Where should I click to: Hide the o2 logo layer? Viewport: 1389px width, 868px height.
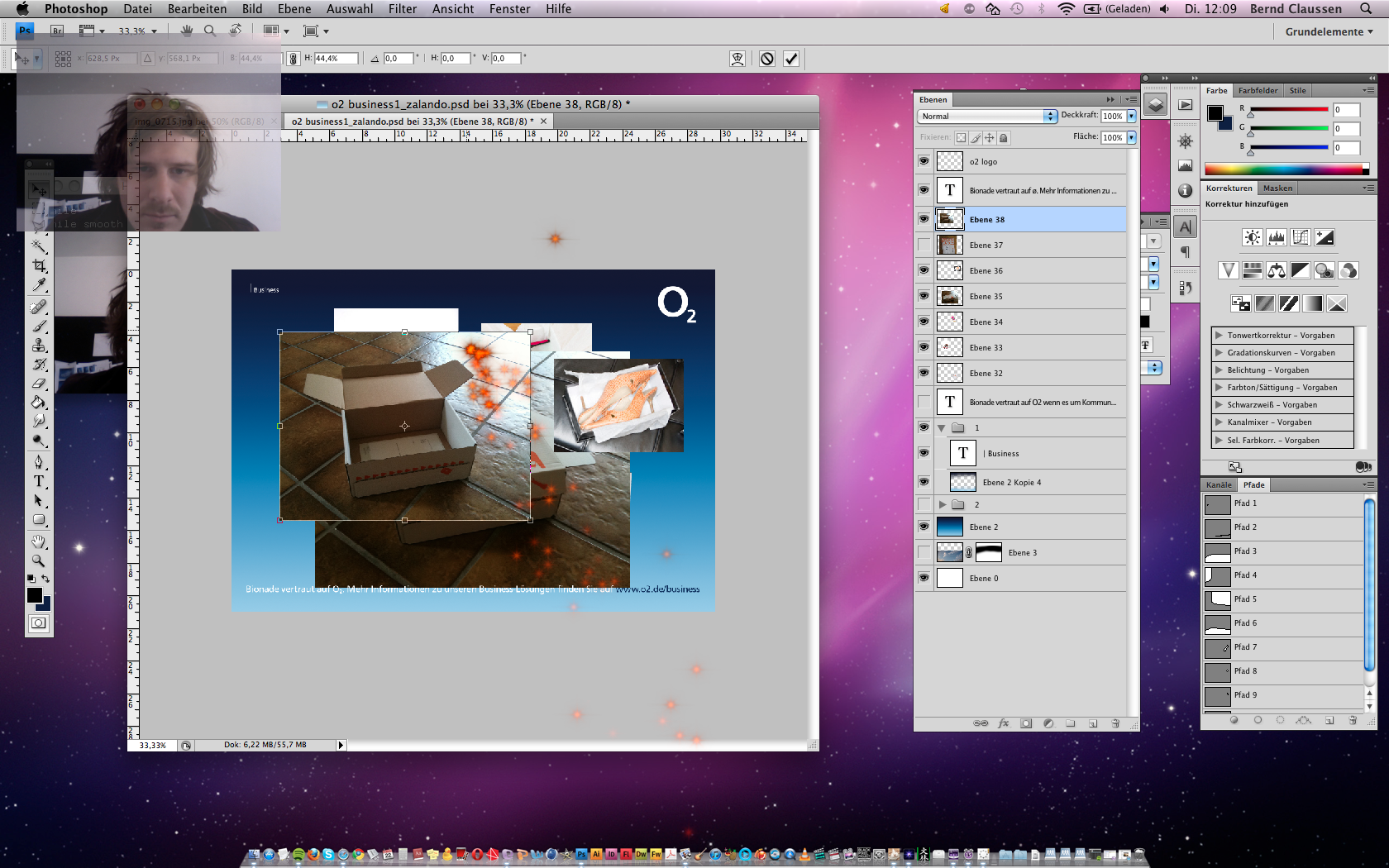[x=924, y=161]
